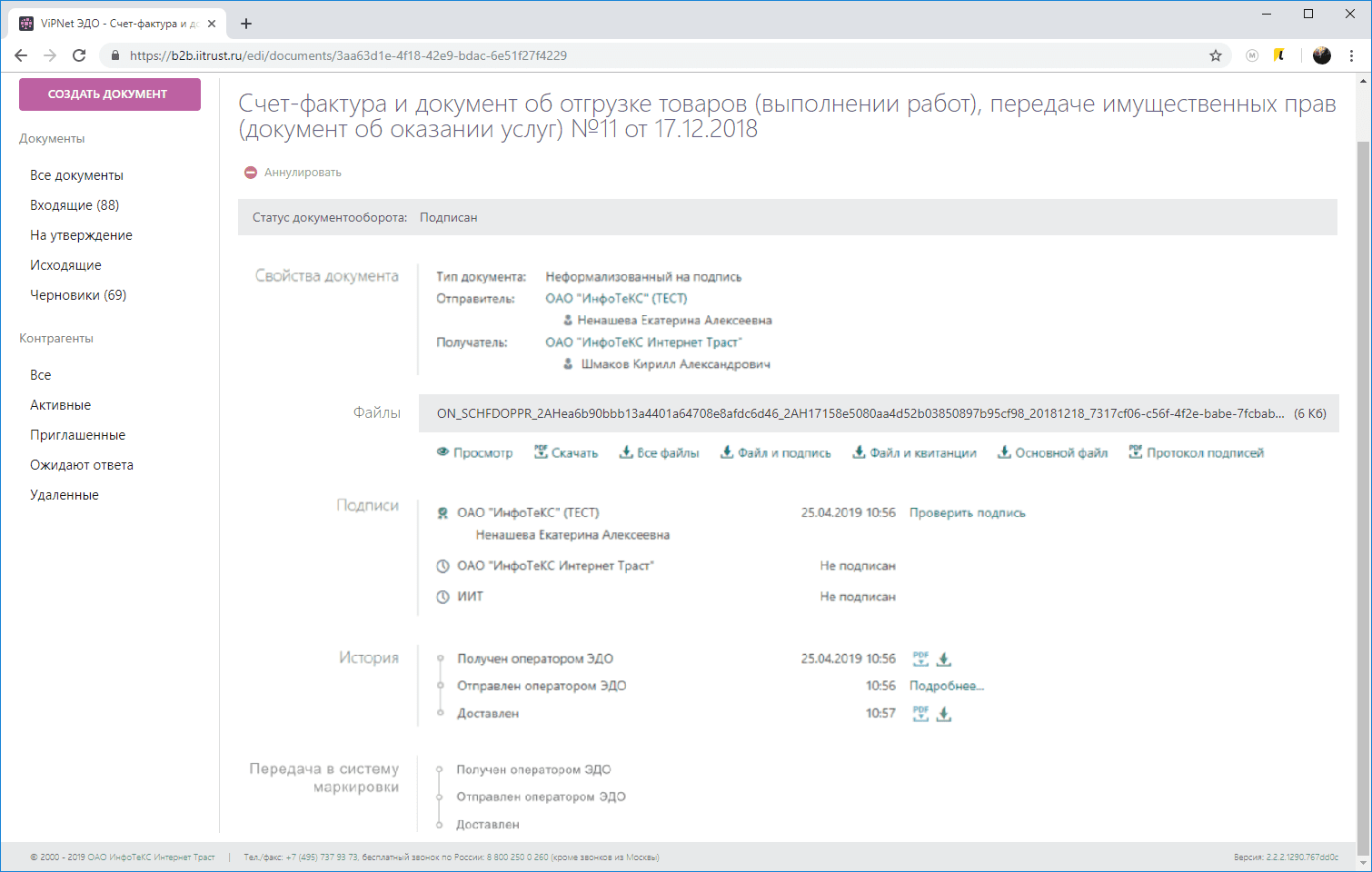Open Входящие (88) documents list

click(75, 205)
